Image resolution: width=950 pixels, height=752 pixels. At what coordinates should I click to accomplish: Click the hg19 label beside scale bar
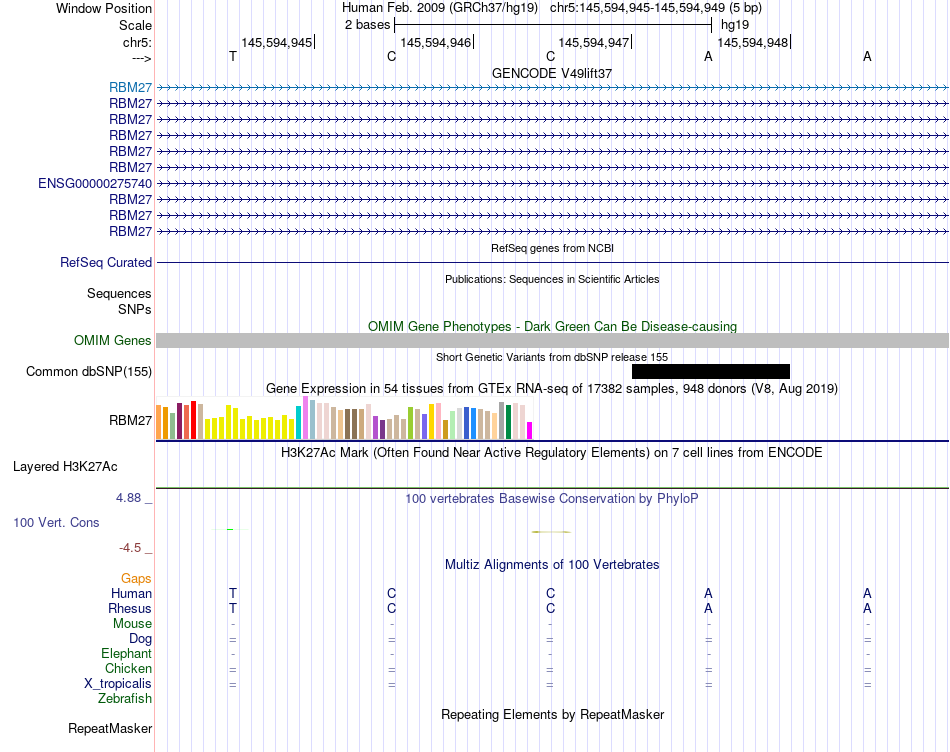[x=735, y=25]
